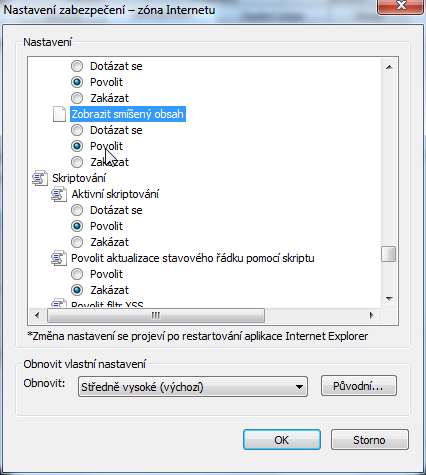This screenshot has width=426, height=475.
Task: Click the horizontal scrollbar left arrow
Action: (37, 315)
